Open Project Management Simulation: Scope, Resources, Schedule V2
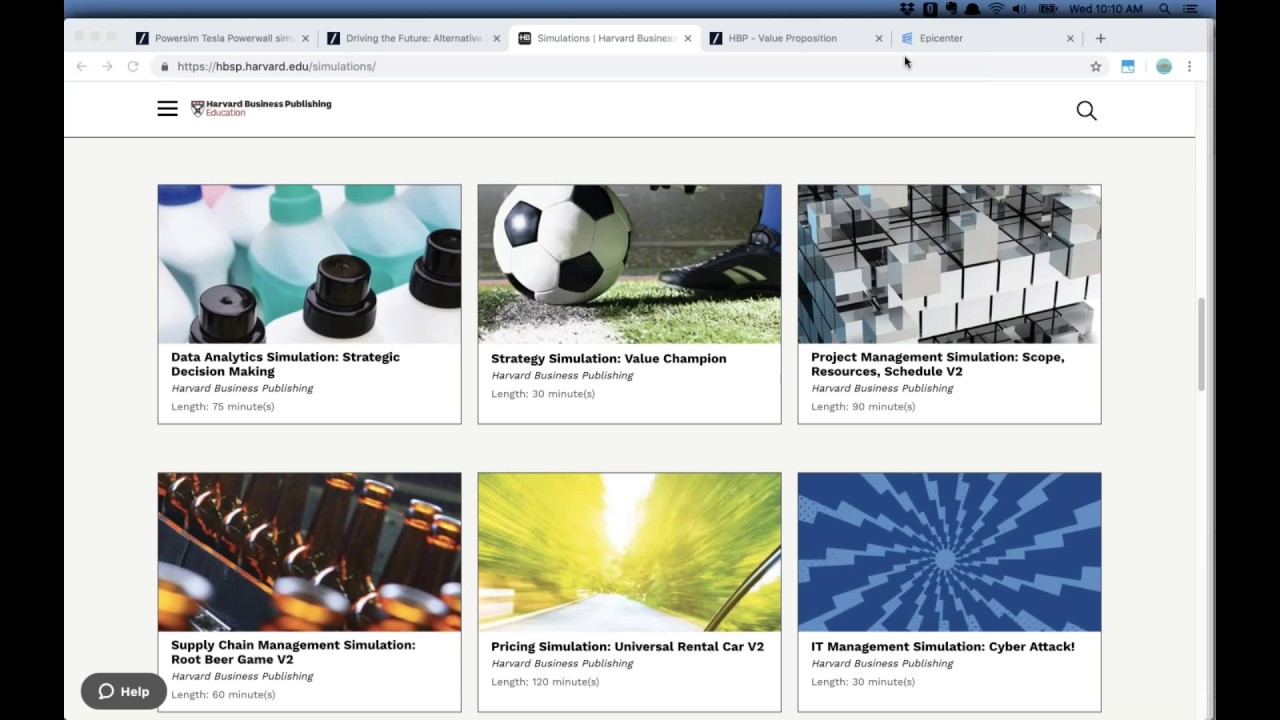The height and width of the screenshot is (720, 1280). pyautogui.click(x=938, y=364)
